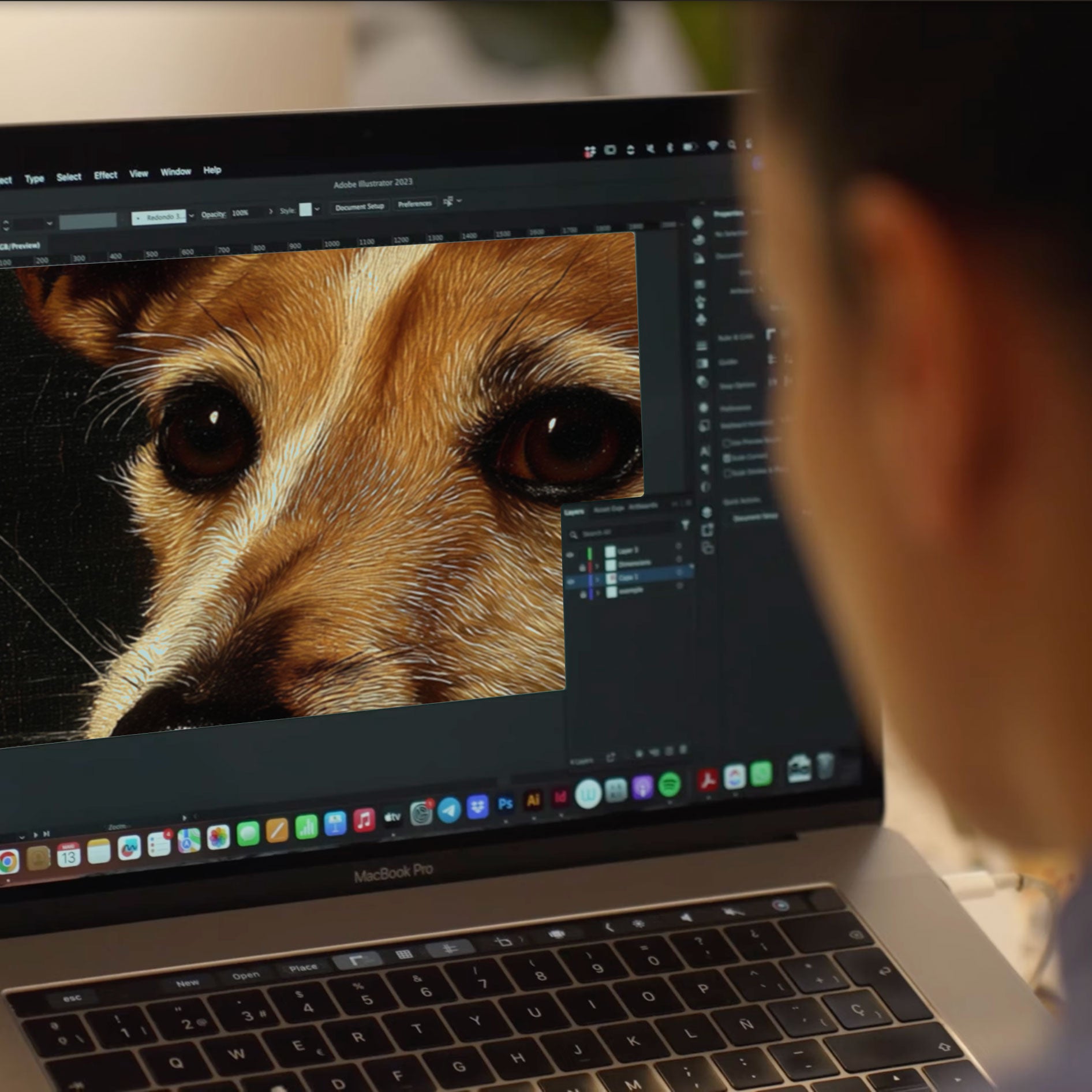
Task: Toggle visibility of the Capa 1 layer
Action: coord(571,581)
